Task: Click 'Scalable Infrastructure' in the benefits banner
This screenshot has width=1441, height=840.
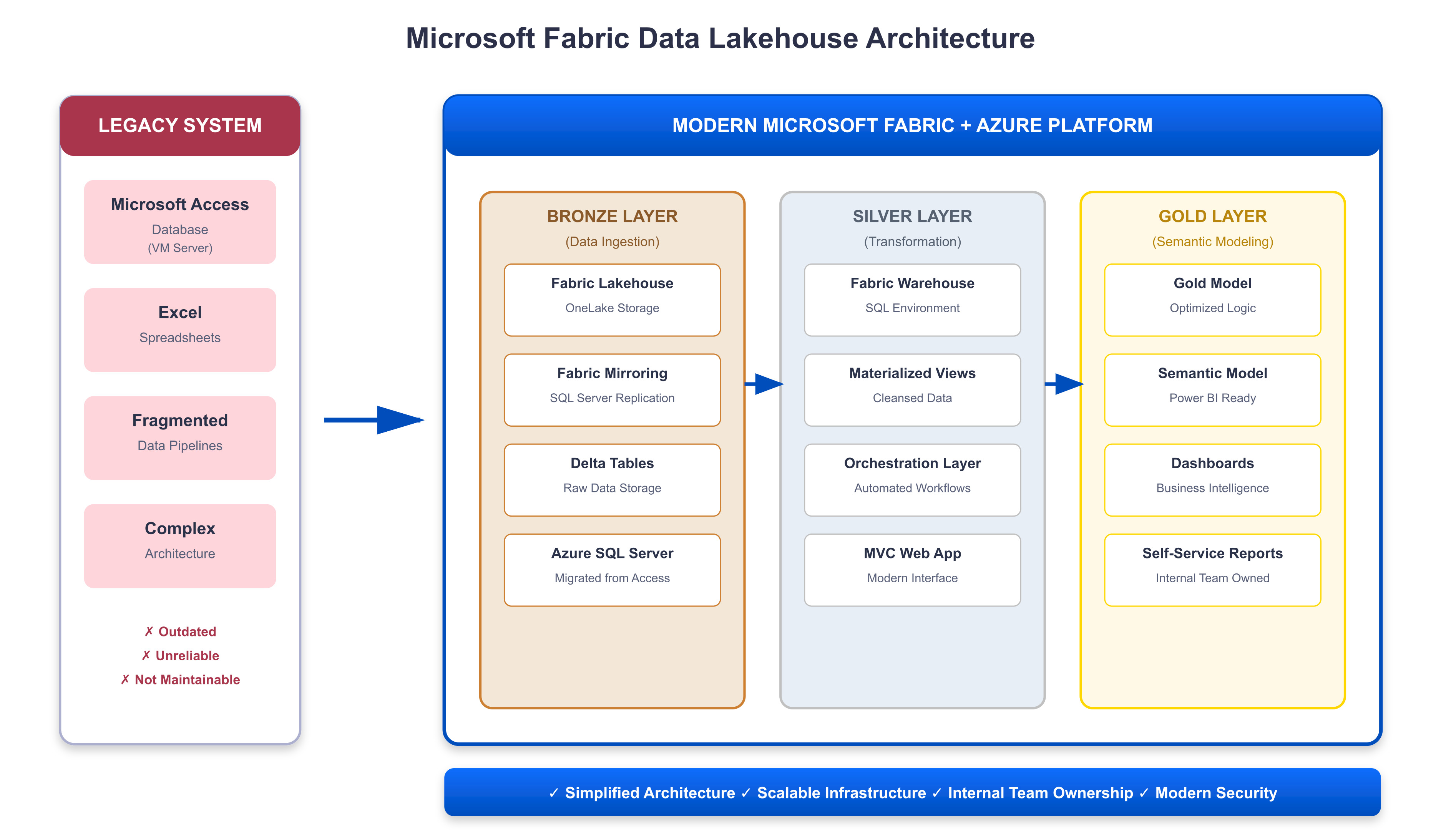Action: pyautogui.click(x=841, y=793)
